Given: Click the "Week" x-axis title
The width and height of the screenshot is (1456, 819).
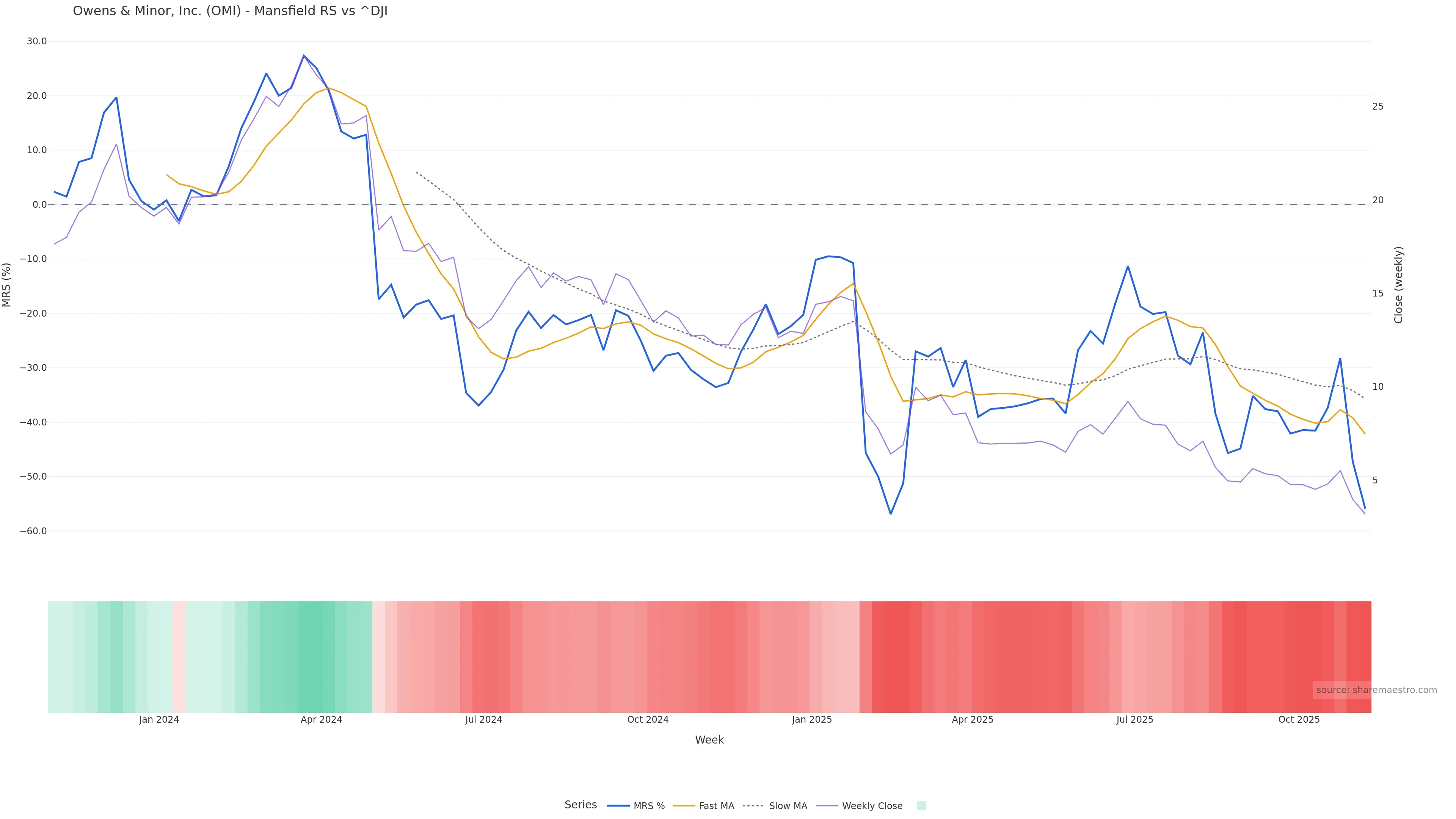Looking at the screenshot, I should 709,740.
